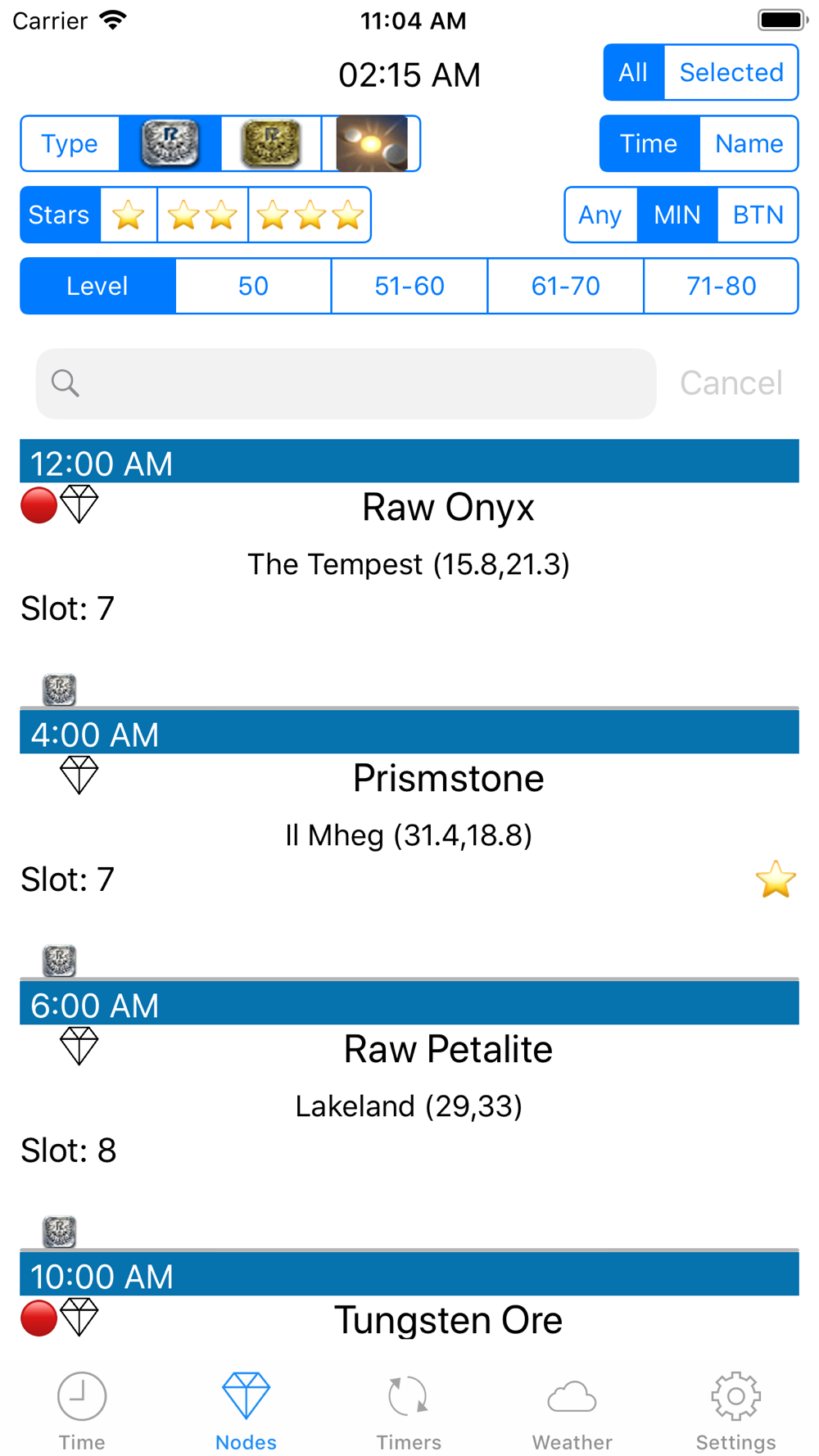The width and height of the screenshot is (819, 1456).
Task: Select the gold legendary node type icon
Action: (x=271, y=143)
